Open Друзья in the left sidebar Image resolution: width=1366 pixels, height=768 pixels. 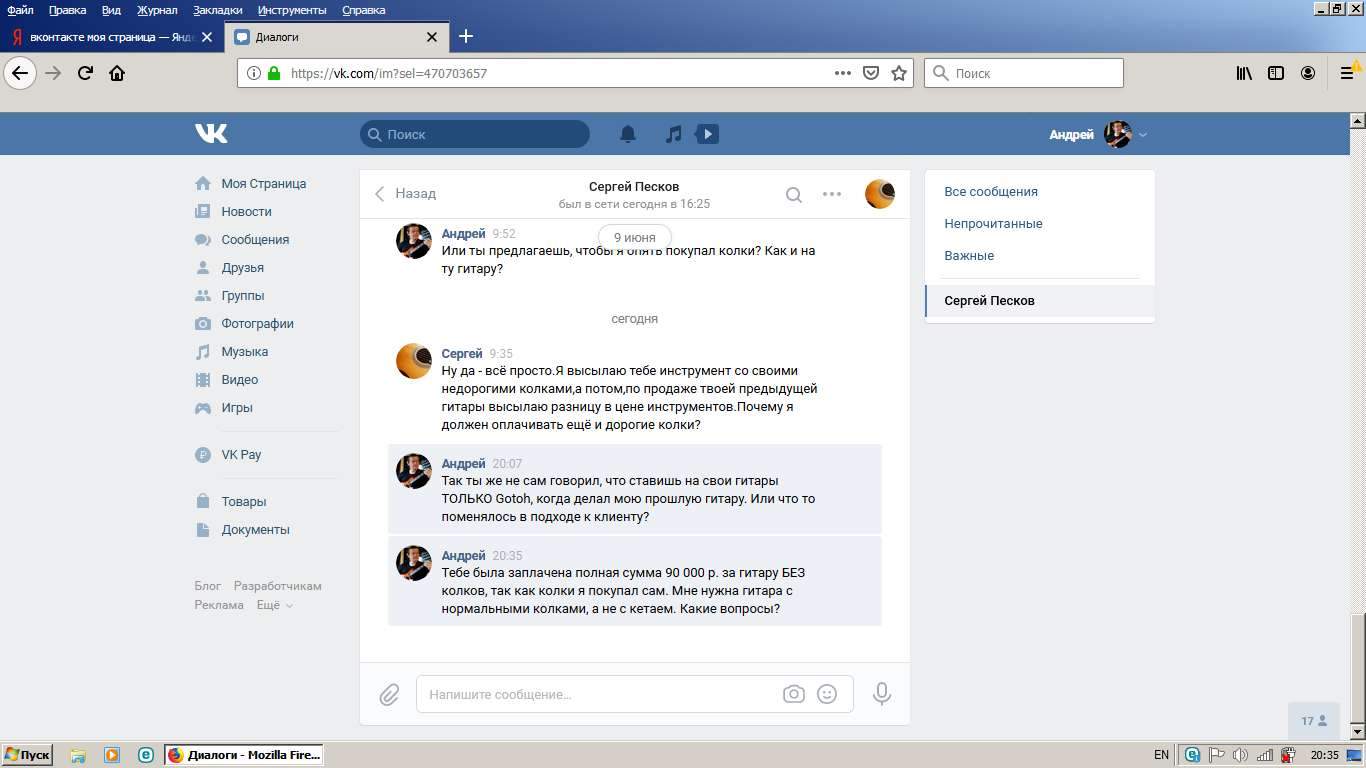pyautogui.click(x=242, y=268)
